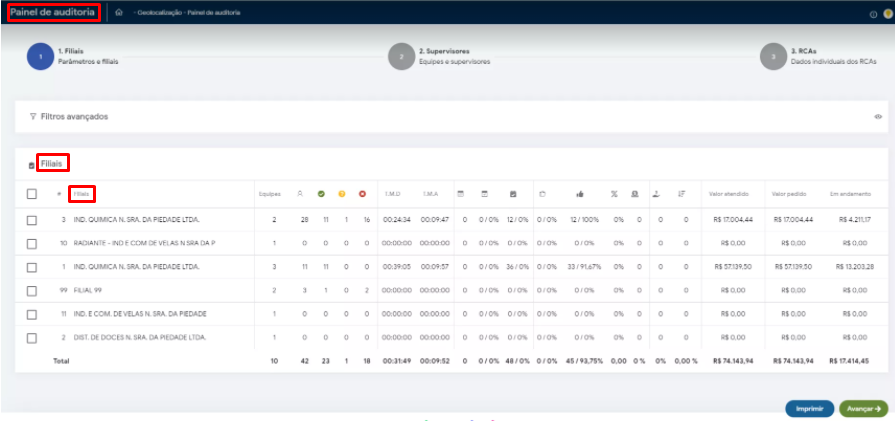Select checkbox for DIST. DE DOCES row
Viewport: 895px width, 421px height.
click(x=32, y=337)
